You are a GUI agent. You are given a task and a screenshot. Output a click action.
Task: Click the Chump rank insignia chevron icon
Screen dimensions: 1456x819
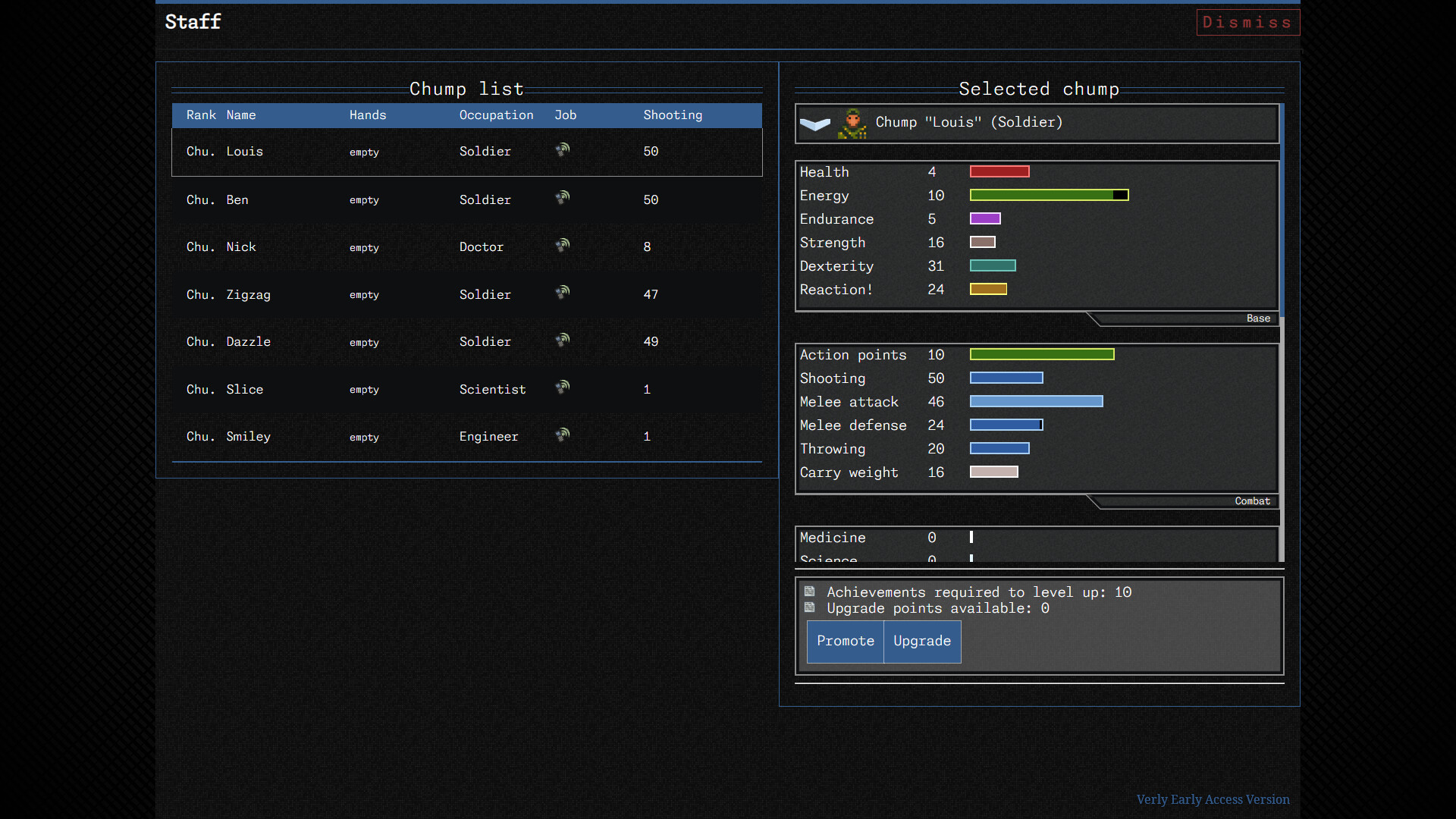(815, 124)
